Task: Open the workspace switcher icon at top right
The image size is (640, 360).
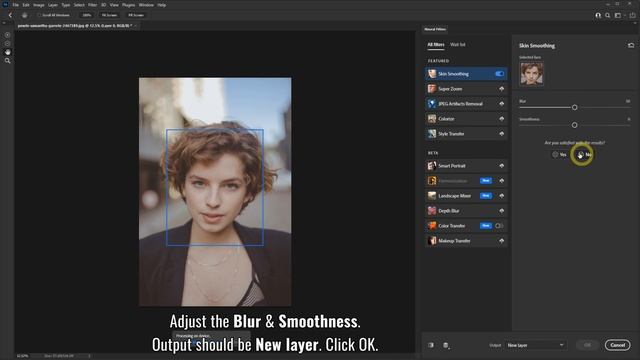Action: point(618,15)
